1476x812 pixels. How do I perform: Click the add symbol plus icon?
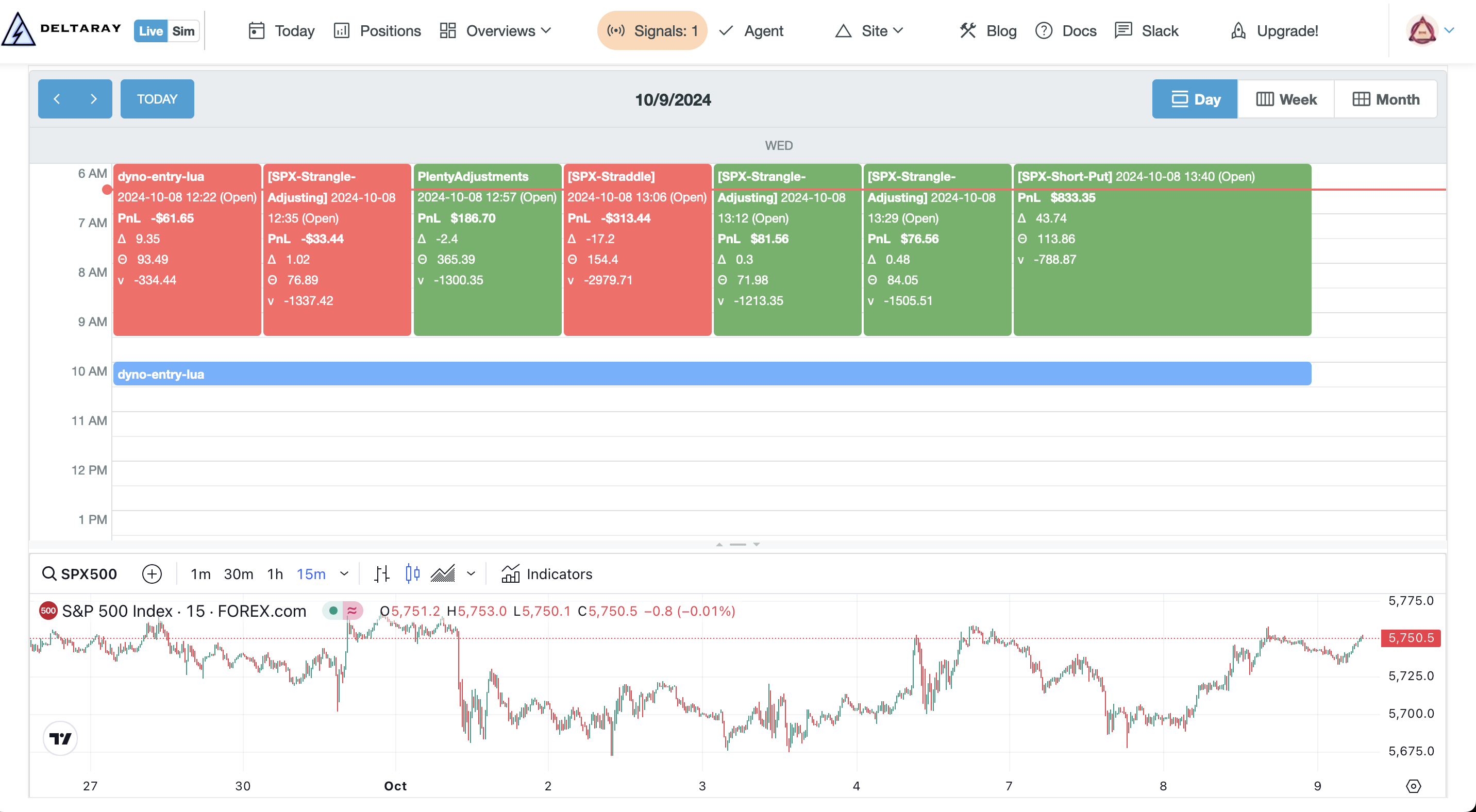152,574
